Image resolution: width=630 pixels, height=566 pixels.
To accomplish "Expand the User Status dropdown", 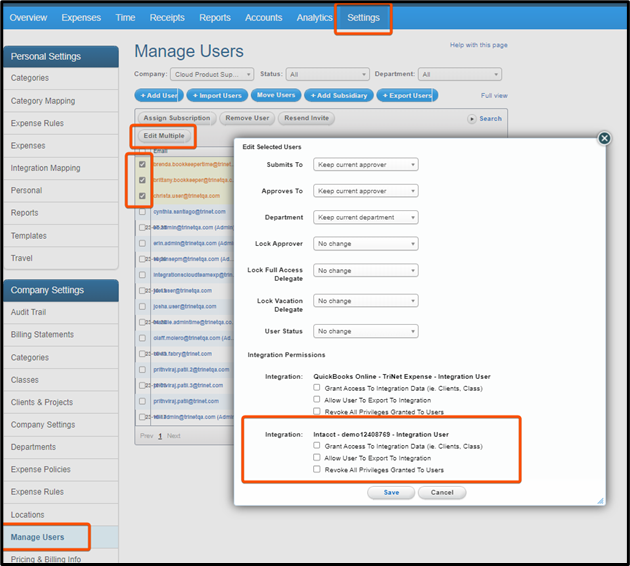I will [x=366, y=331].
